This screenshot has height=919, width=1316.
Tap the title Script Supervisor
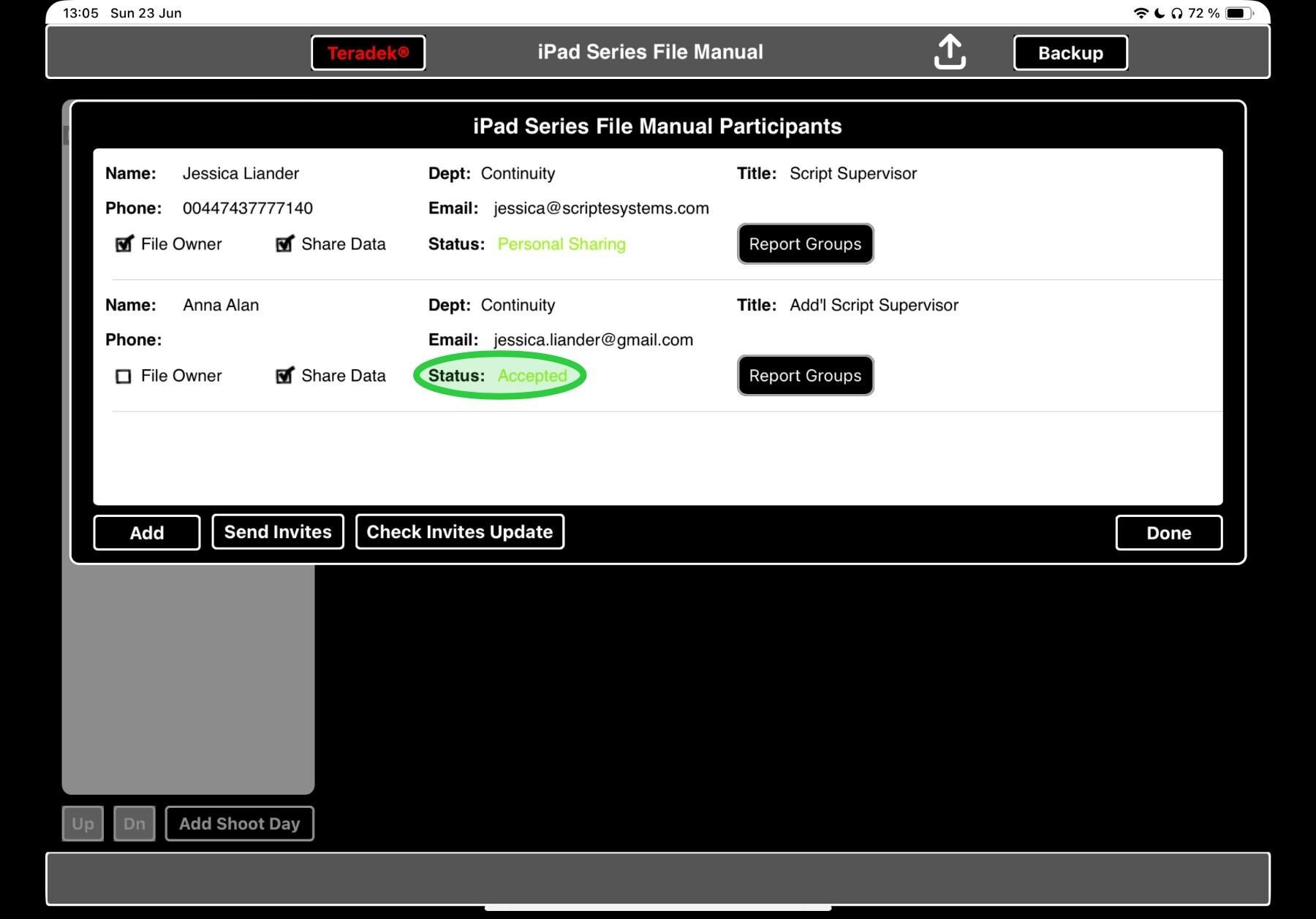tap(853, 173)
